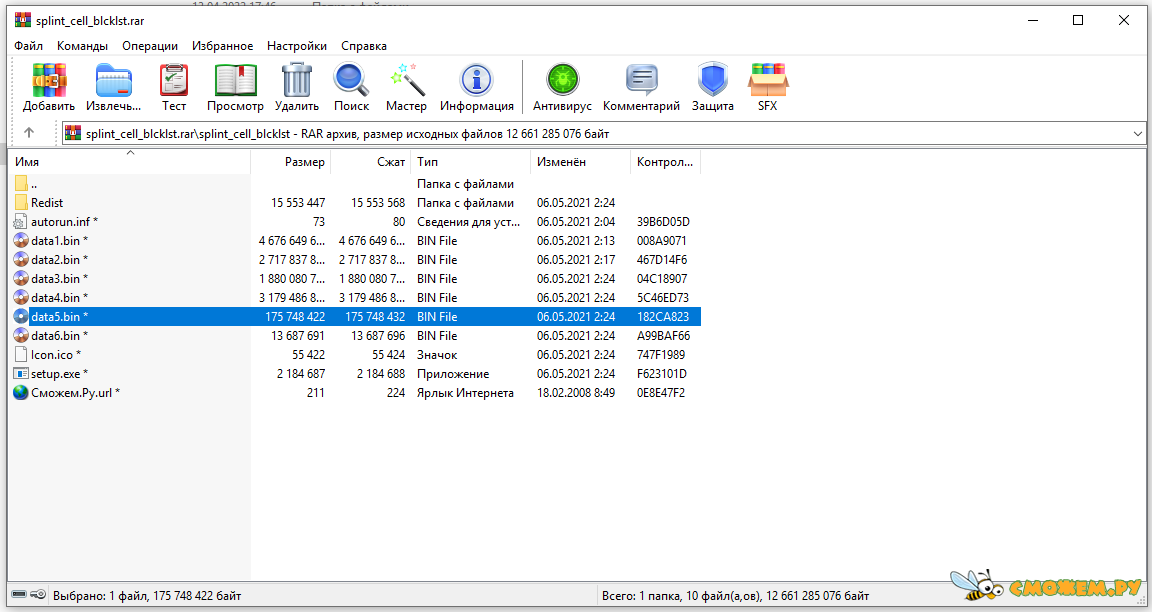Click the checksum value F623101D

click(662, 374)
